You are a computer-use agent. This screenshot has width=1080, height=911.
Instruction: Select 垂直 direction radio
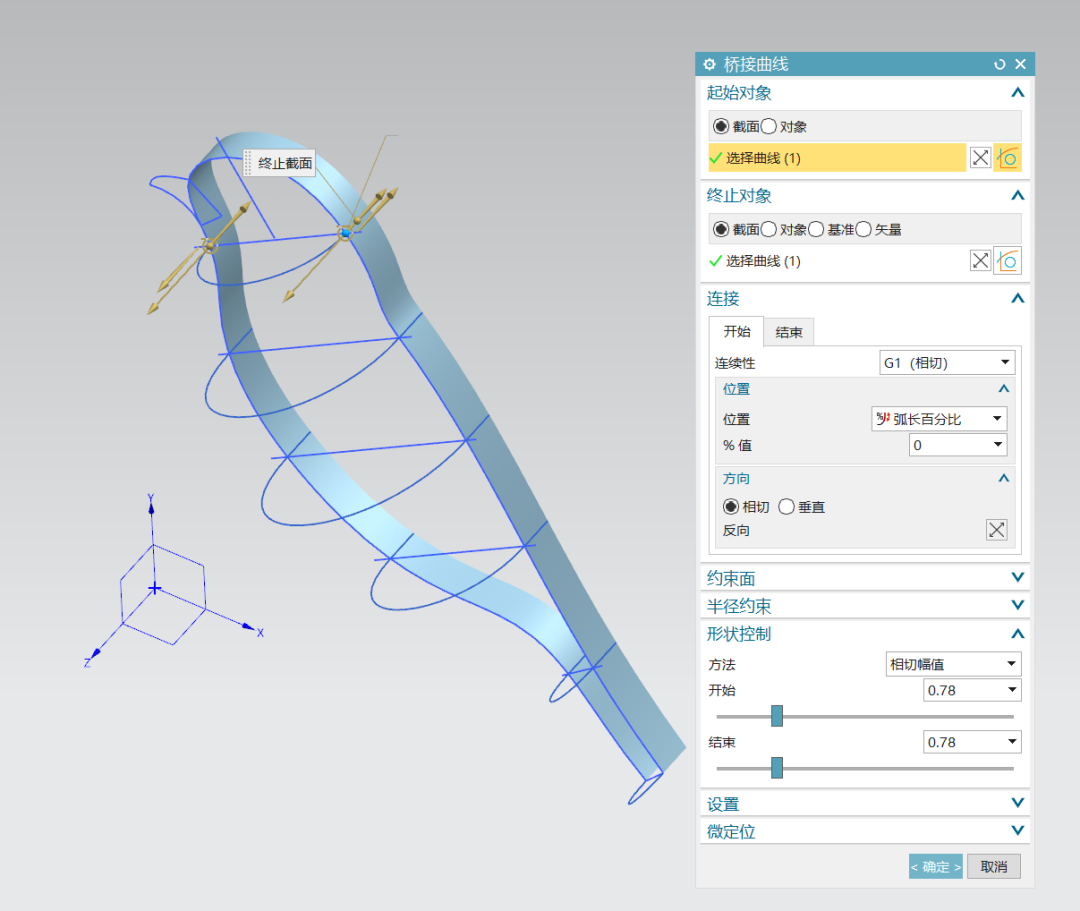point(786,507)
